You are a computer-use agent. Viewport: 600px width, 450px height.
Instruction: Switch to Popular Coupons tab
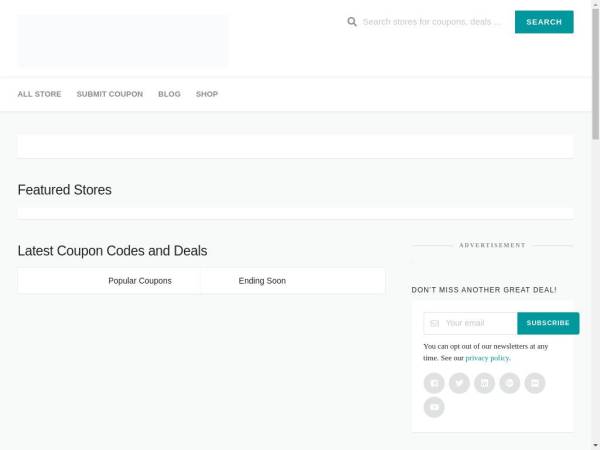(140, 281)
